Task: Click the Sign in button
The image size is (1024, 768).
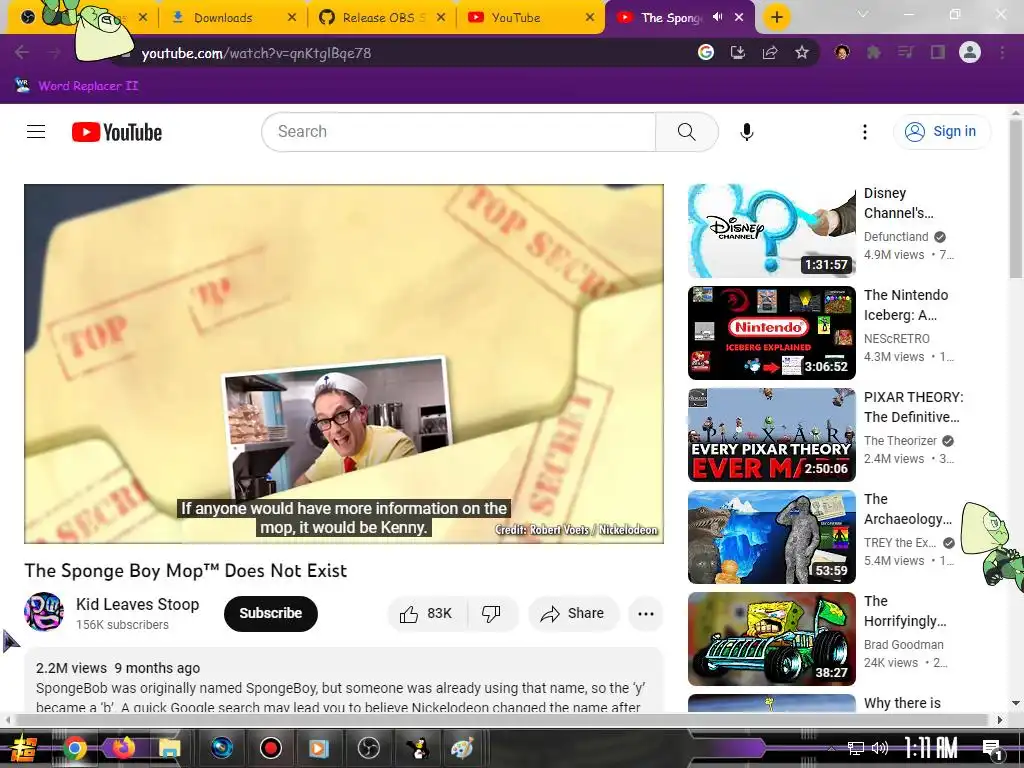Action: click(941, 132)
